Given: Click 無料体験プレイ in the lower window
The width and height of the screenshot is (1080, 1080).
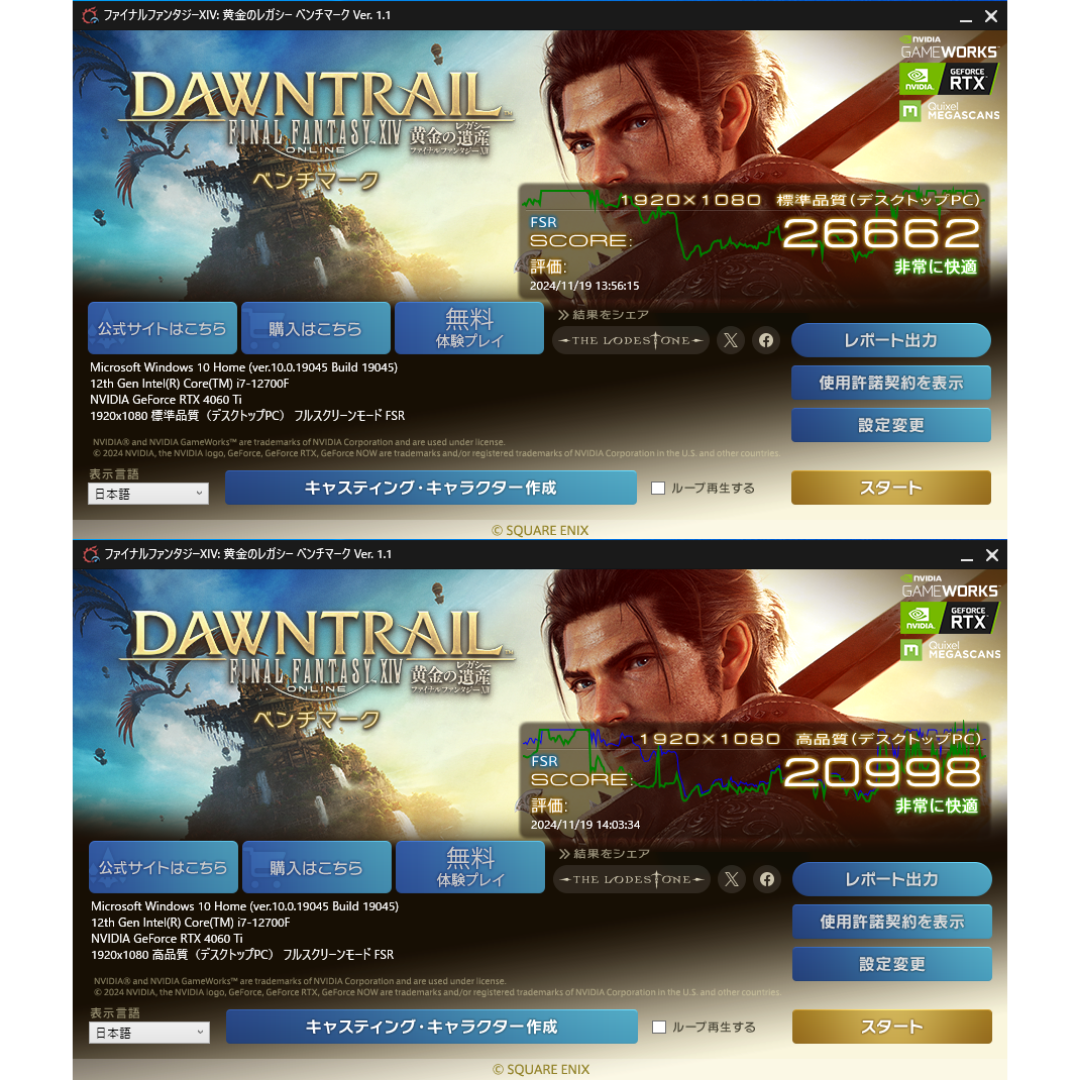Looking at the screenshot, I should [x=470, y=867].
